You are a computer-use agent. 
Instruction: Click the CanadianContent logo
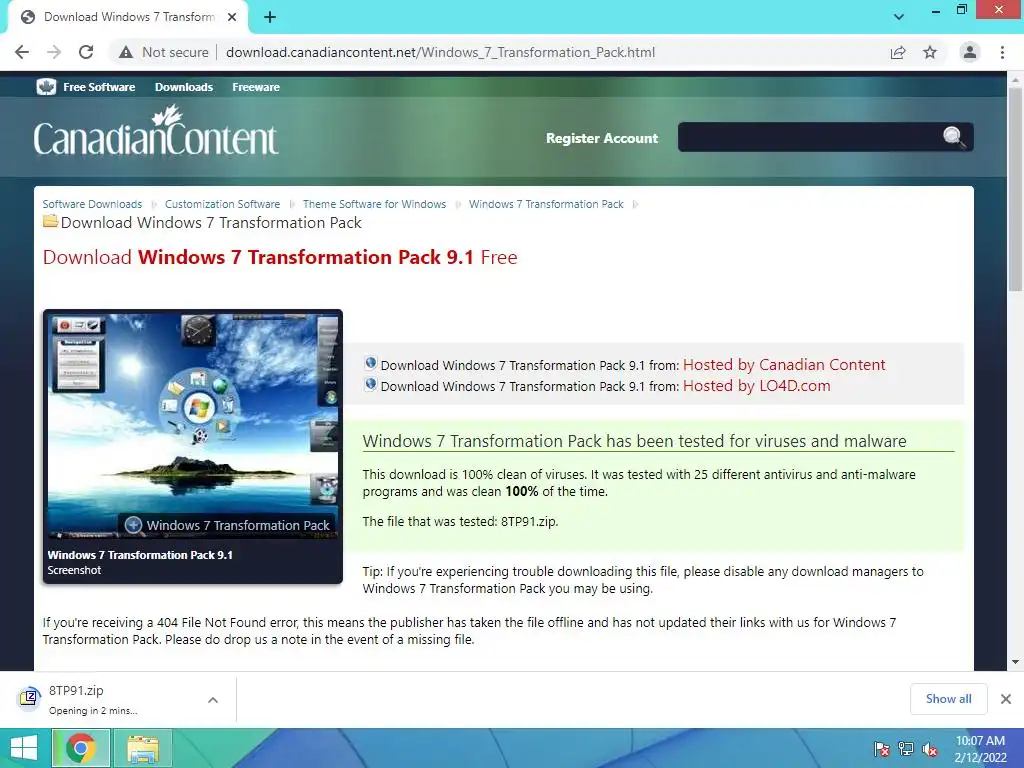[155, 132]
